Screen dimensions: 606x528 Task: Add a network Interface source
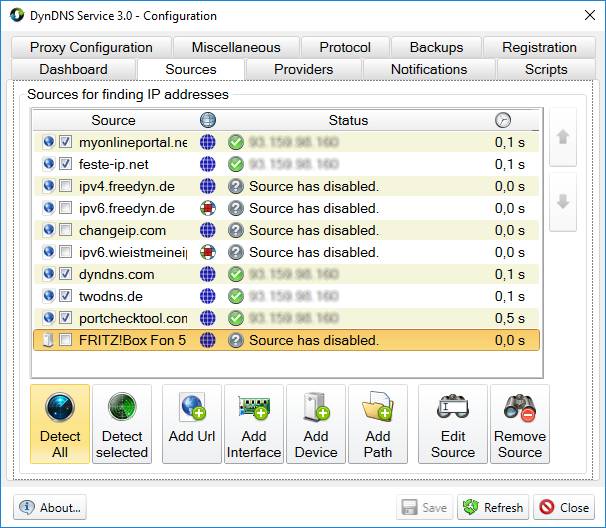coord(254,424)
